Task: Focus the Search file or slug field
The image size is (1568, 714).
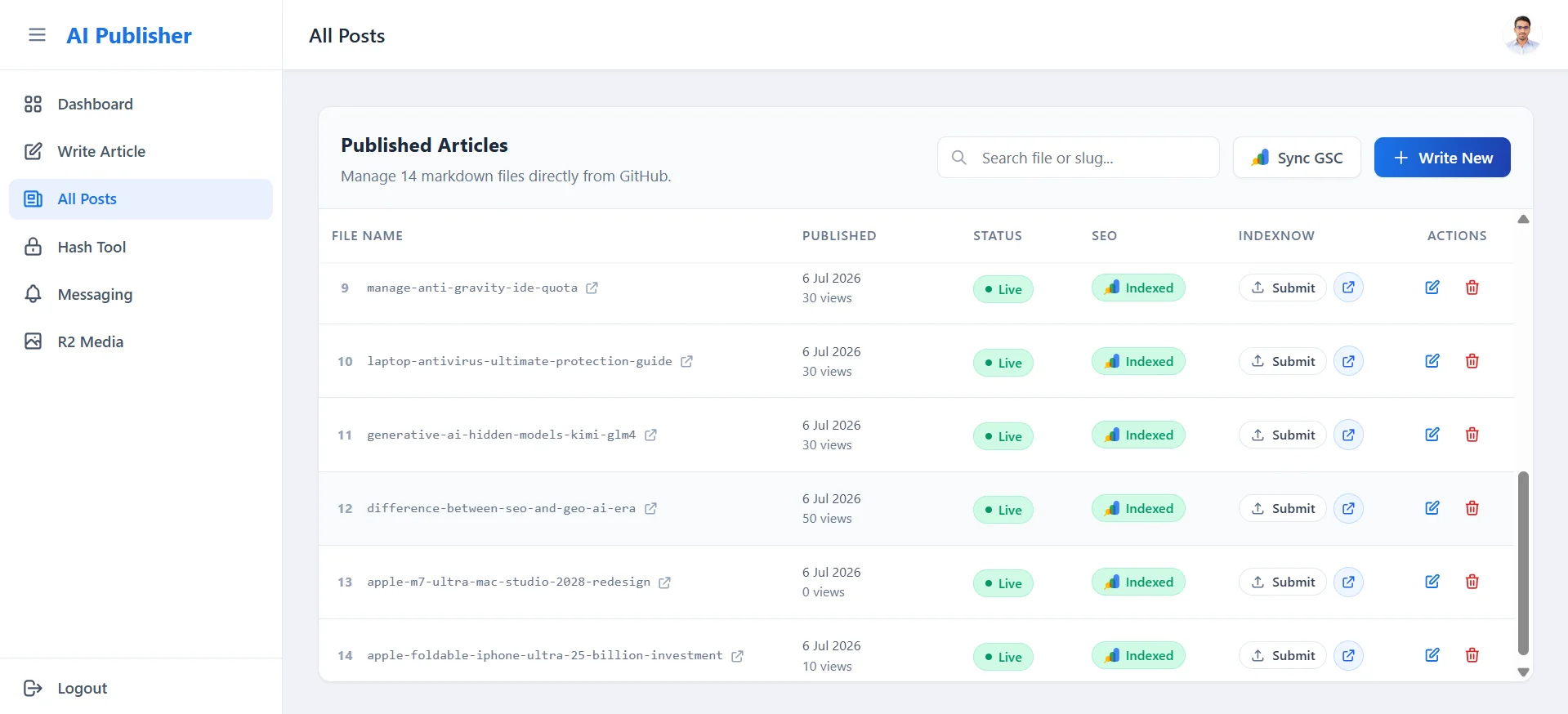Action: [1079, 158]
